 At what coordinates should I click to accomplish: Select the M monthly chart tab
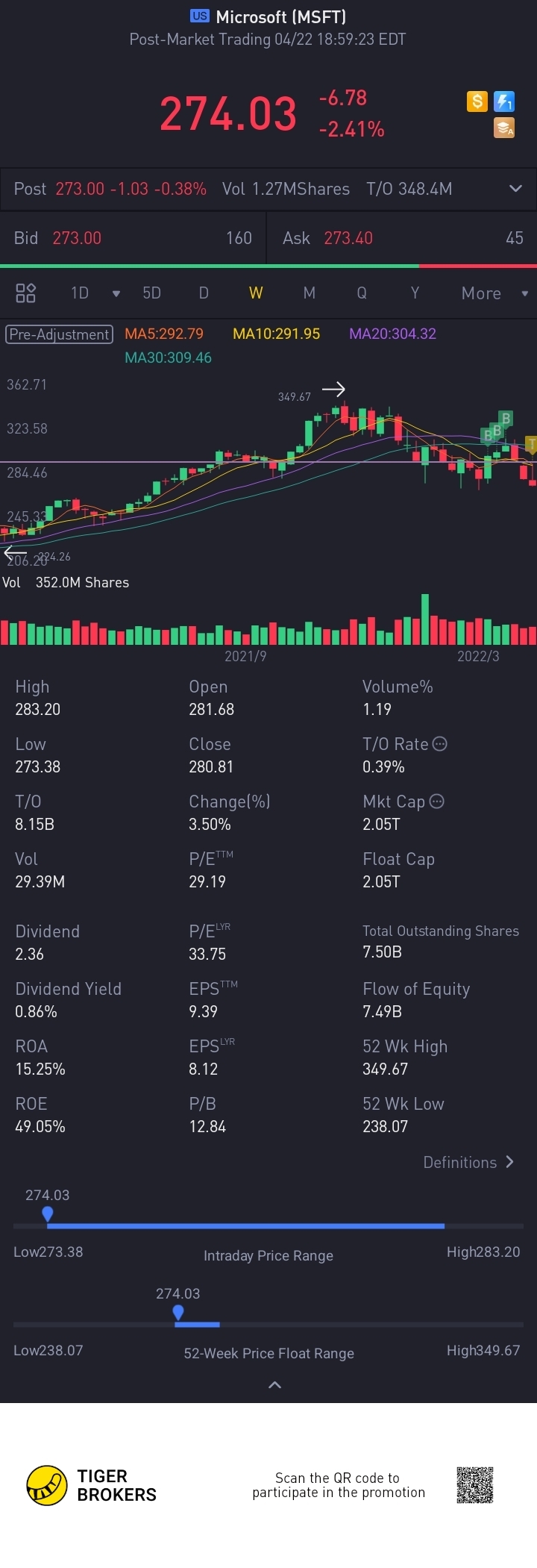point(309,293)
